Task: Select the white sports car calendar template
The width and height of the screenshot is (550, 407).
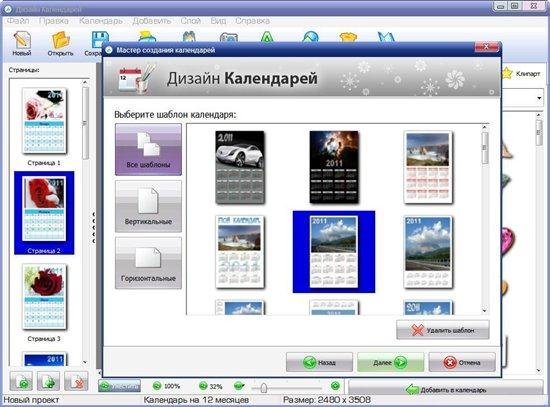Action: 240,167
